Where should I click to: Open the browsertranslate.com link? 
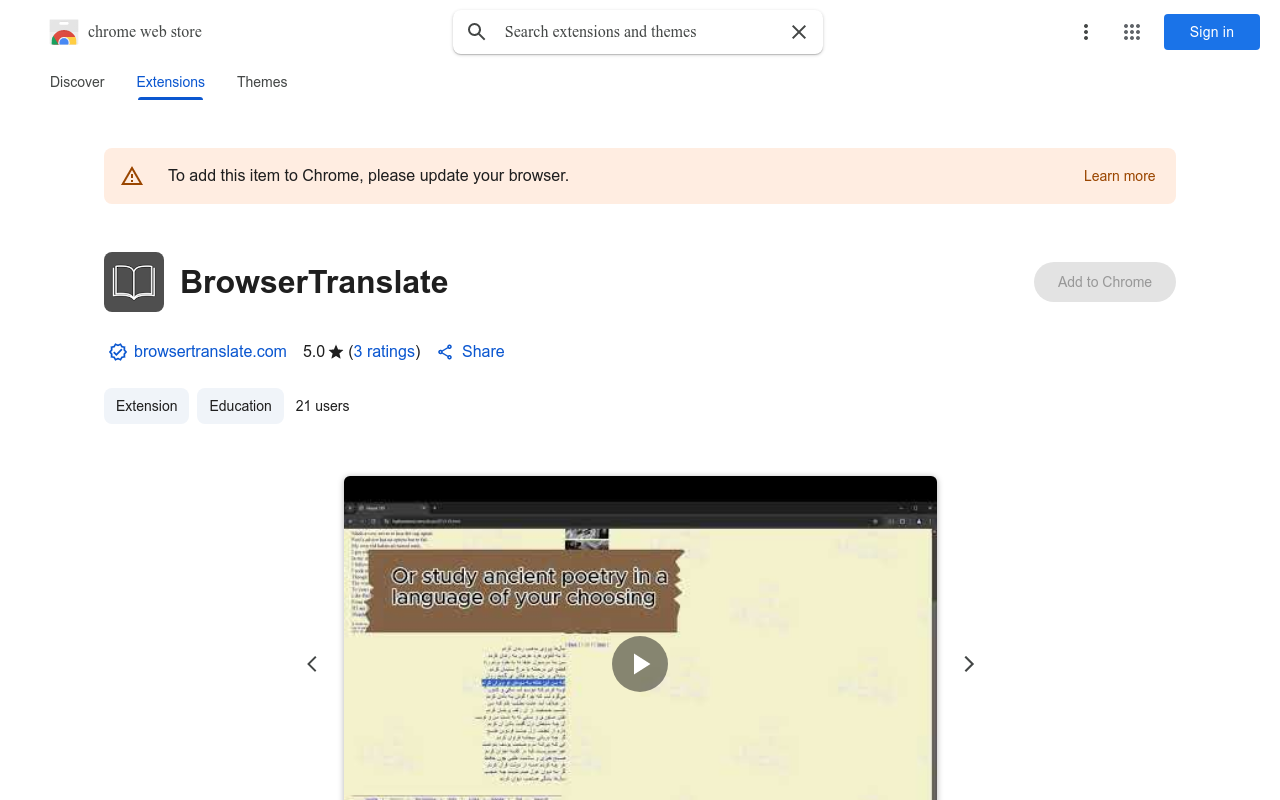(x=210, y=352)
